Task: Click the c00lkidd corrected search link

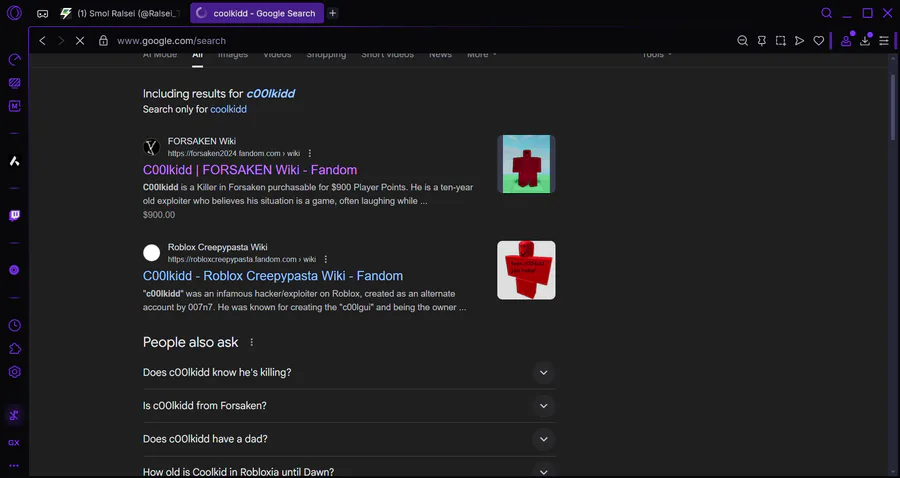Action: pyautogui.click(x=270, y=94)
